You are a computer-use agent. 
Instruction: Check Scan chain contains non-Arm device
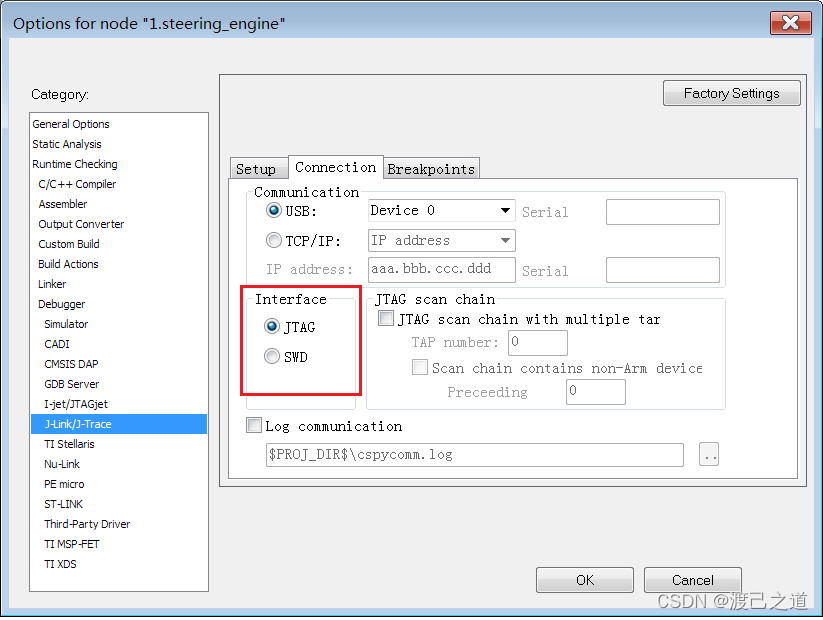[x=420, y=367]
